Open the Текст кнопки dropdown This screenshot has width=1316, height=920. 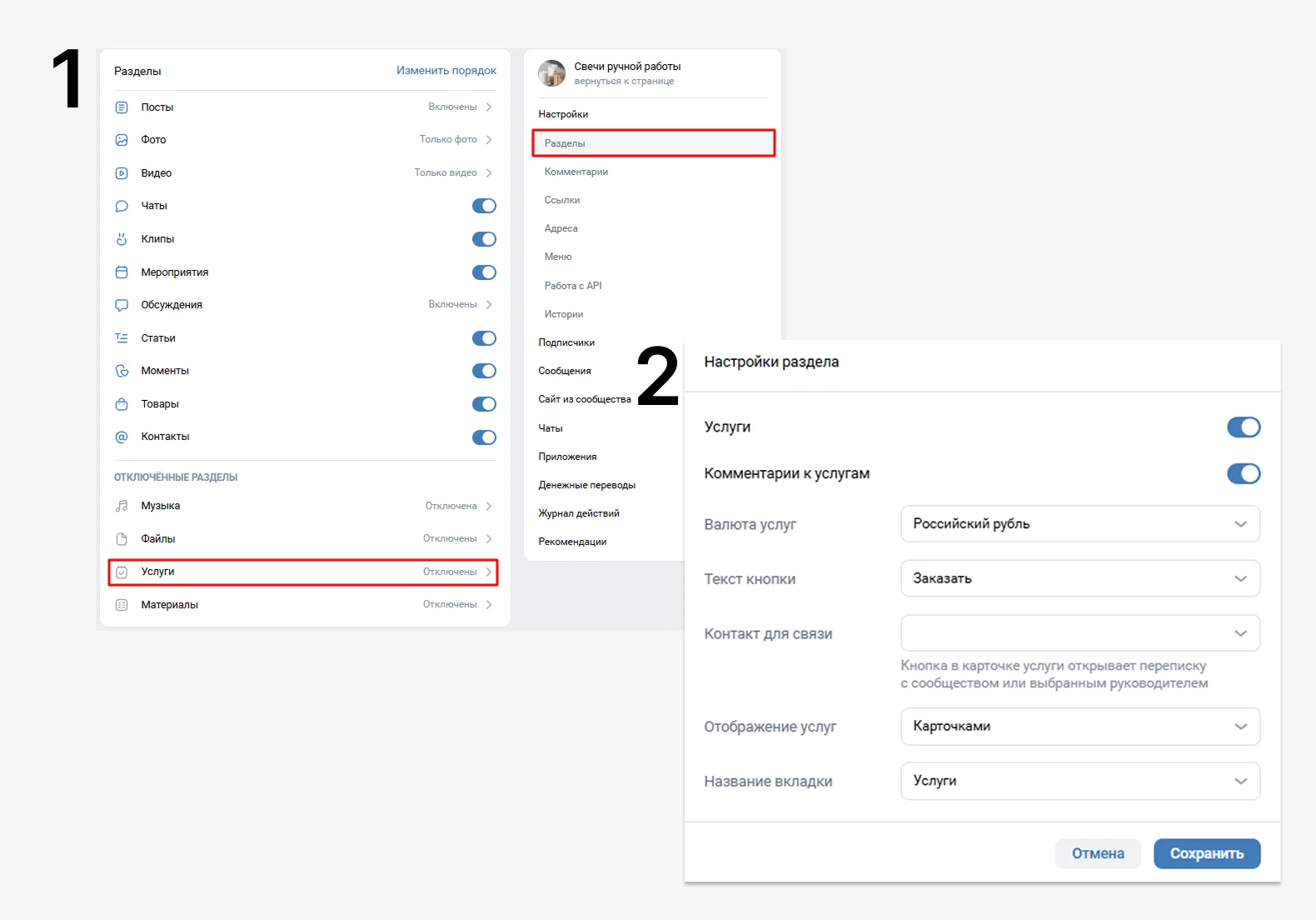click(x=1080, y=578)
